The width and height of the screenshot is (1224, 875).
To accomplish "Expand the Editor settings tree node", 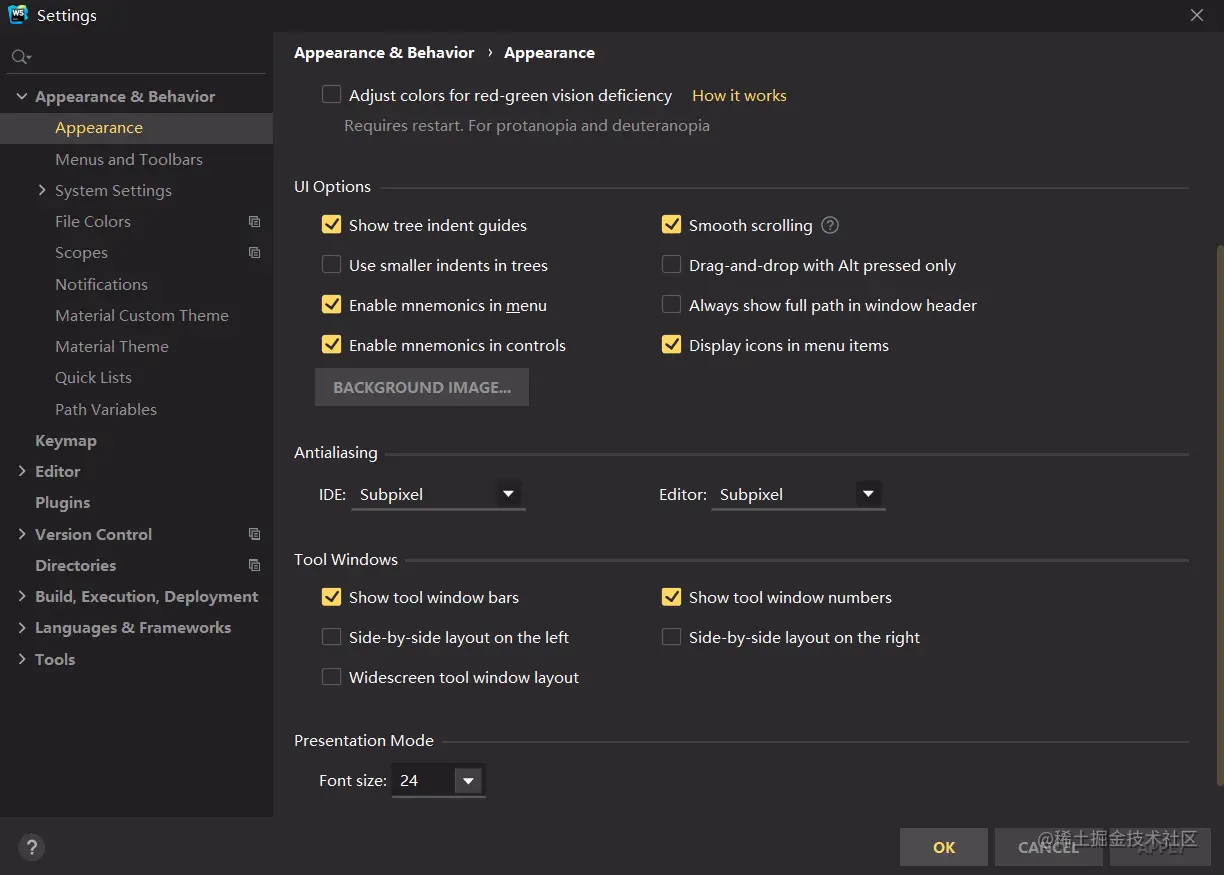I will [22, 471].
